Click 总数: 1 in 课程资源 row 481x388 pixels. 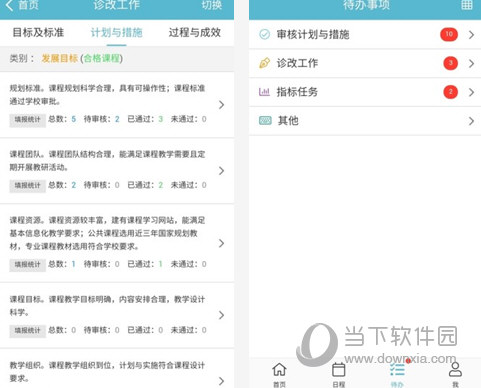click(x=62, y=264)
